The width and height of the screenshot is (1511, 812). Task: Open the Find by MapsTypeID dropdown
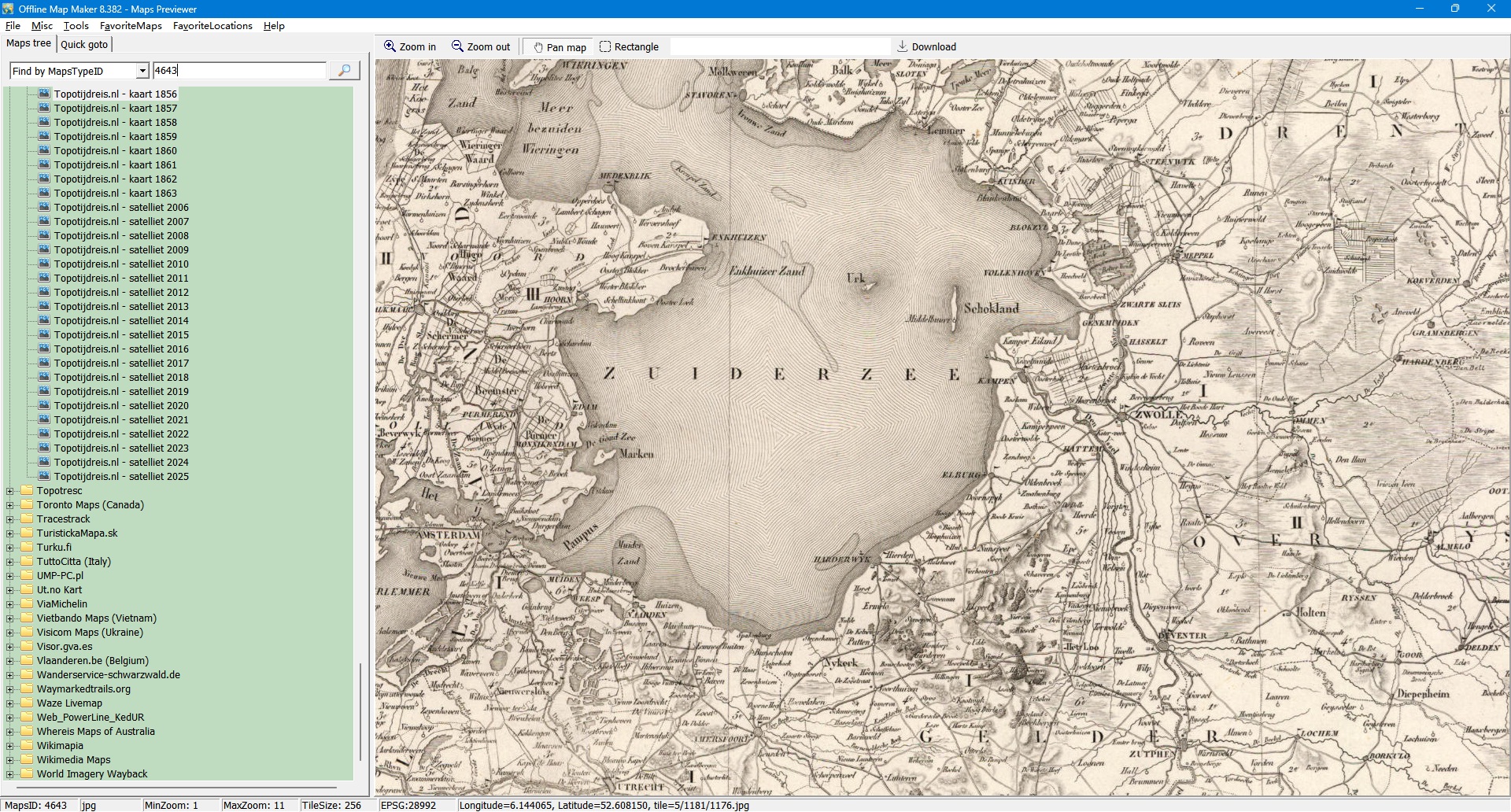[142, 71]
